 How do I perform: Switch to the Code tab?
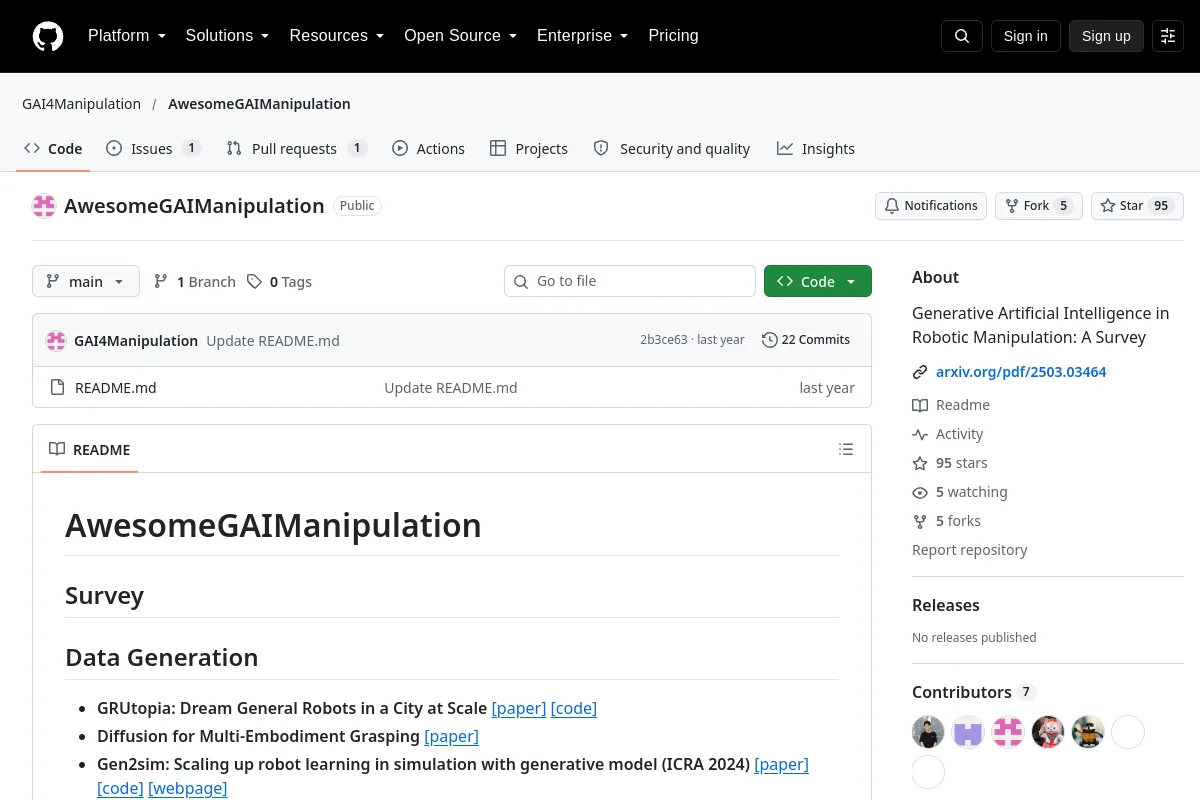[x=53, y=149]
